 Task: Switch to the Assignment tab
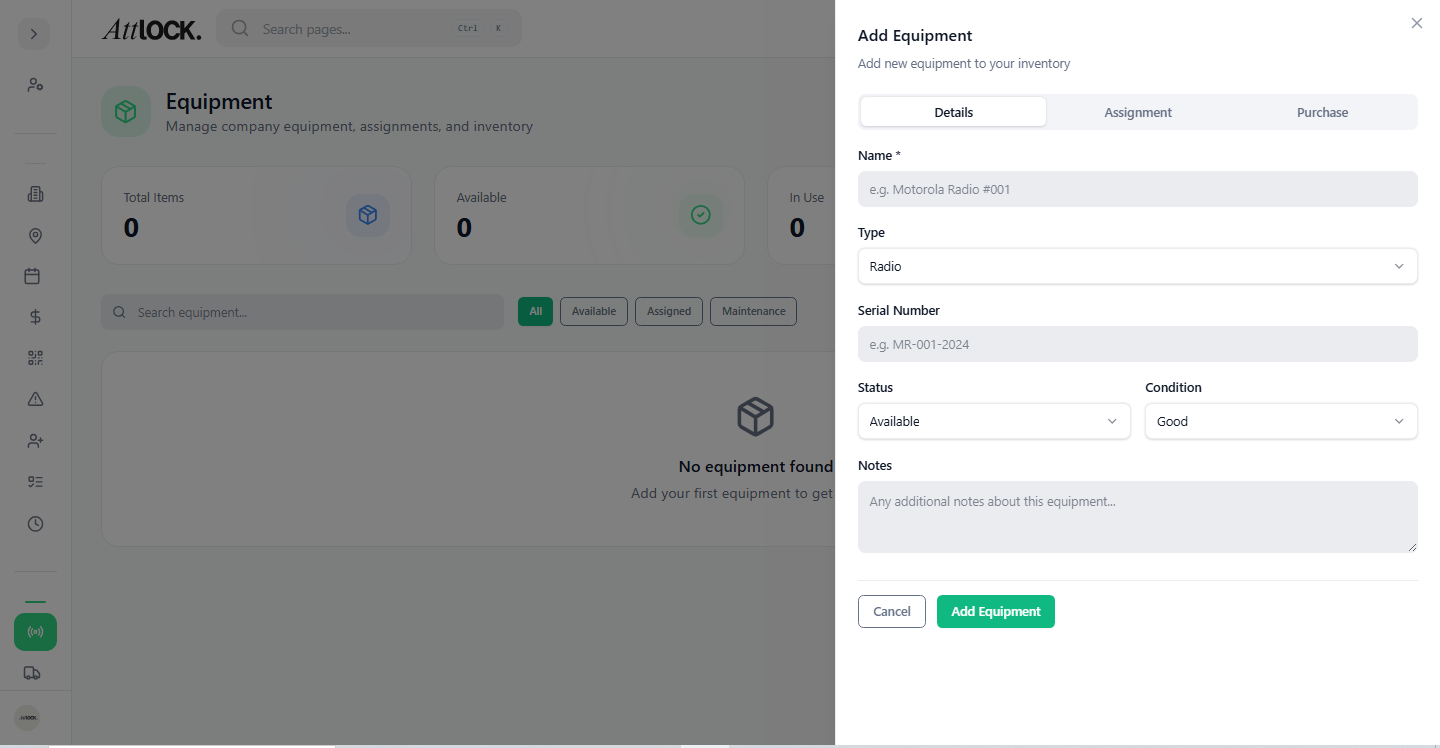[1137, 112]
